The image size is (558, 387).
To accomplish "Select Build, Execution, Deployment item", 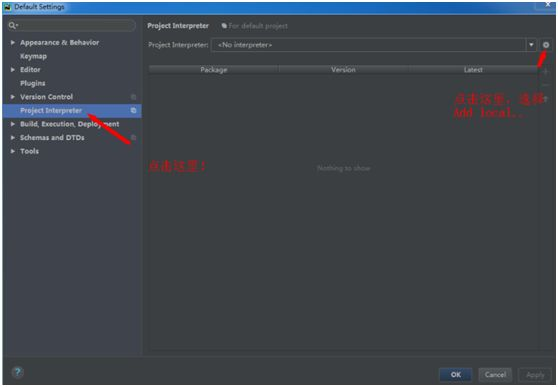I will click(x=69, y=124).
